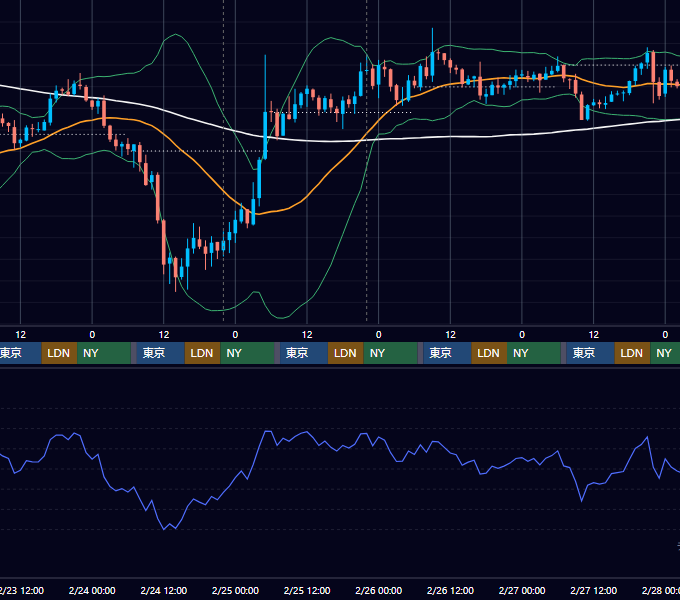Pick the NY session label after 2/26 LDN
This screenshot has width=680, height=600.
(534, 353)
